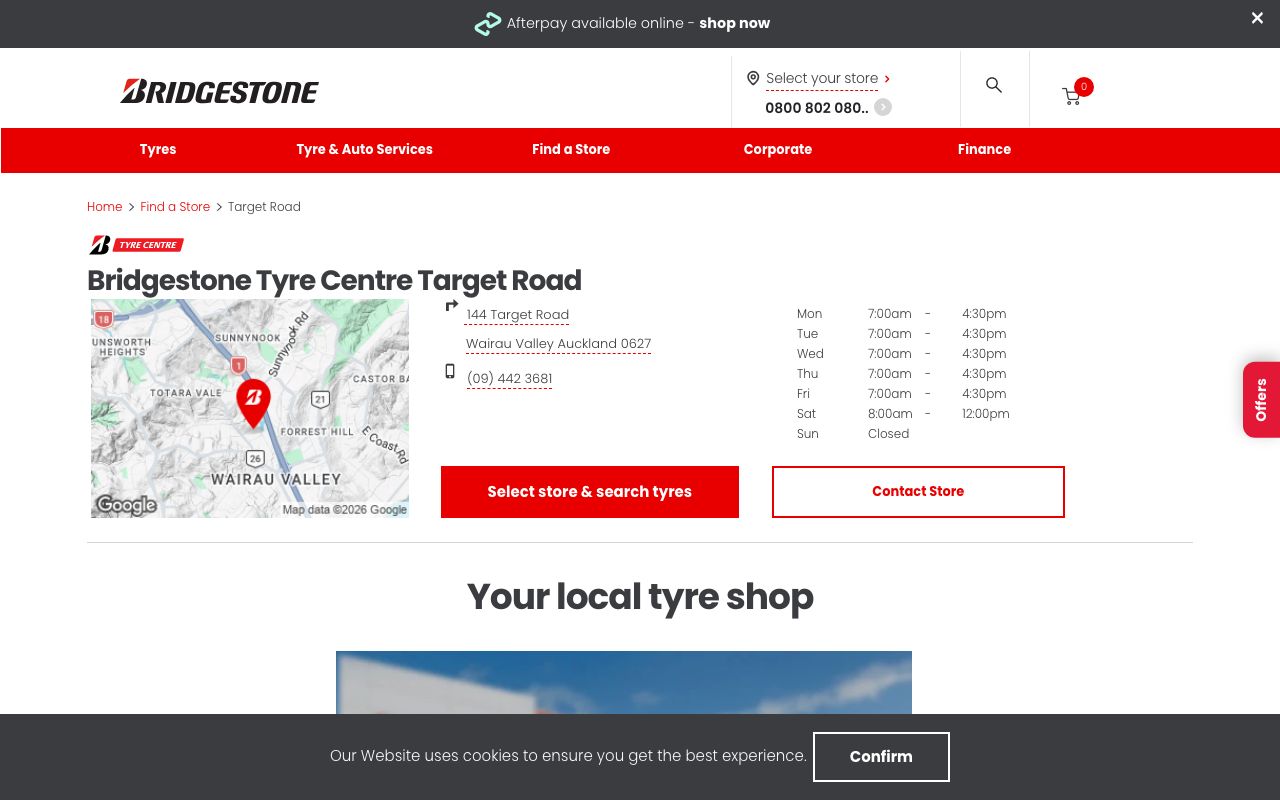
Task: Click the grey arrow beside phone number
Action: (883, 107)
